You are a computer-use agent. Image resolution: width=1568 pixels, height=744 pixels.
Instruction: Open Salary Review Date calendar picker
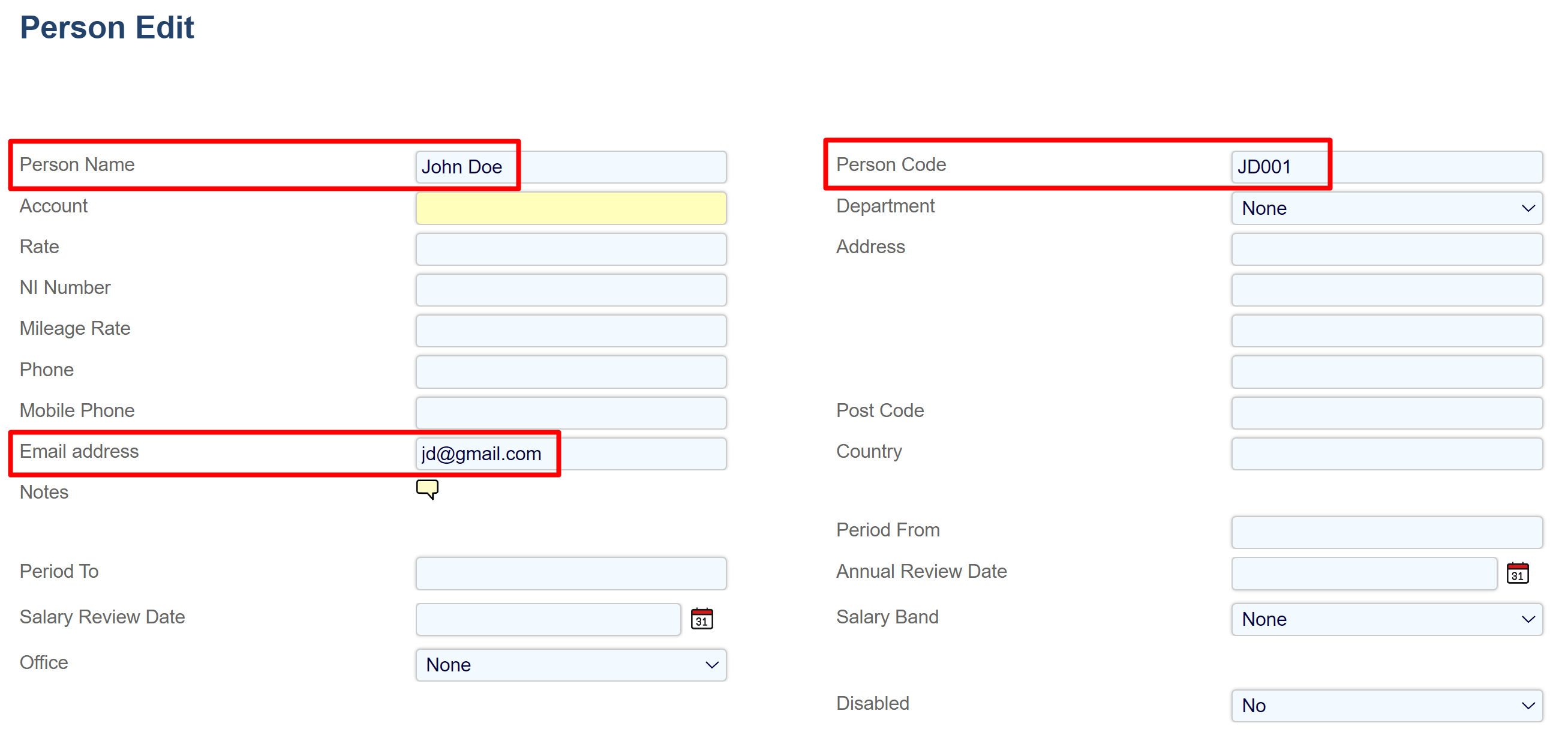tap(702, 619)
